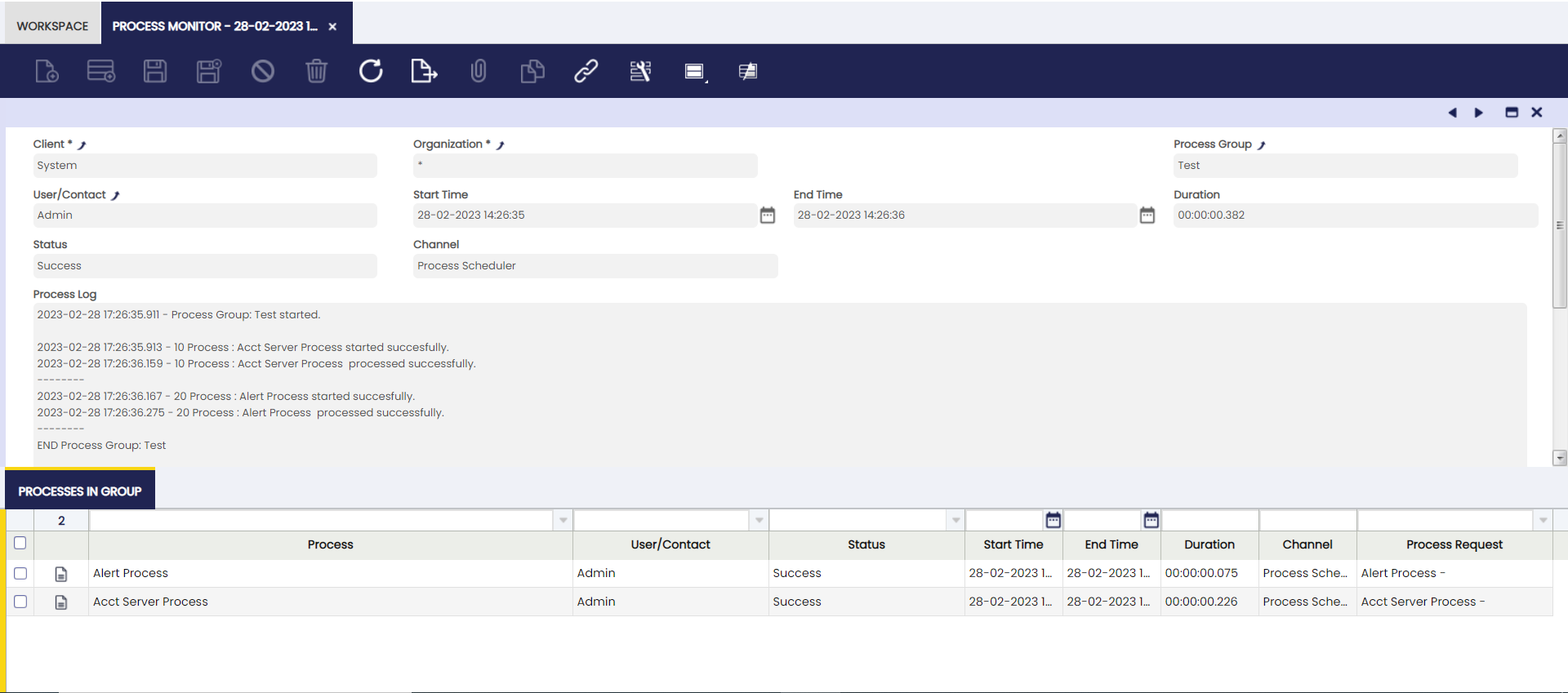
Task: Expand the User/Contact filter dropdown
Action: point(759,520)
